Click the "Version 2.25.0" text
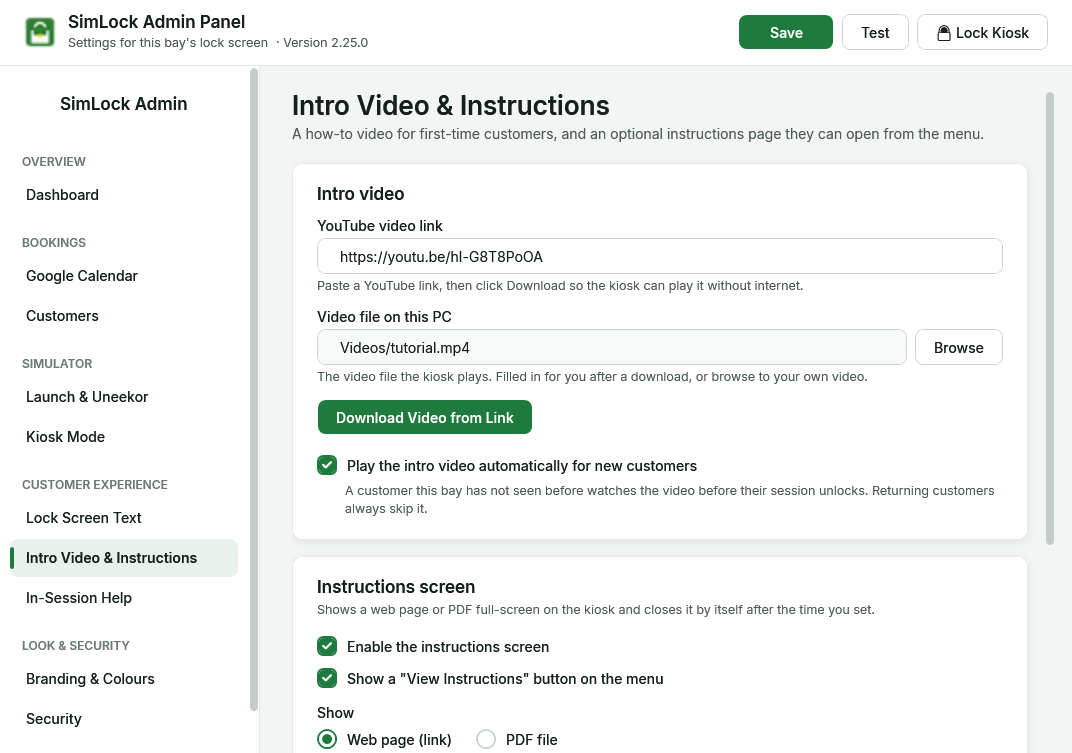Image resolution: width=1072 pixels, height=753 pixels. tap(325, 42)
